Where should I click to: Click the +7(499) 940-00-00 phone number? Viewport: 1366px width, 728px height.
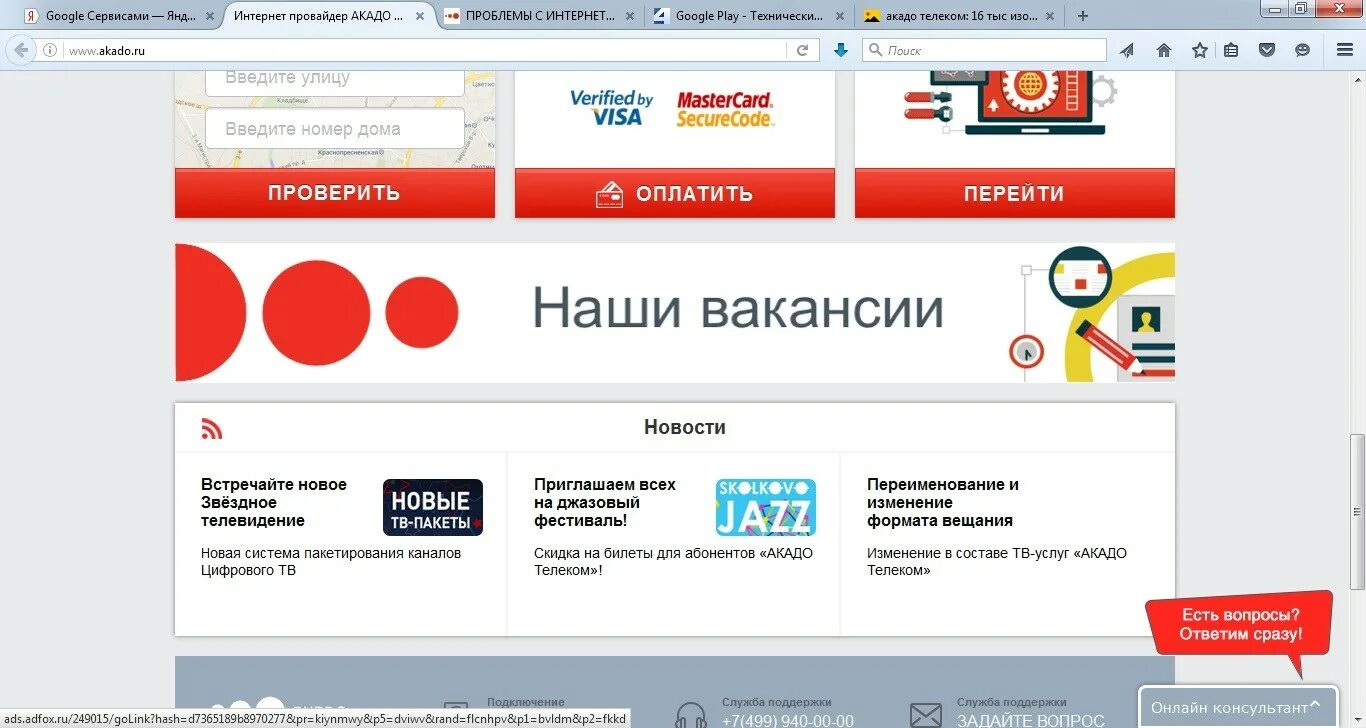click(788, 721)
